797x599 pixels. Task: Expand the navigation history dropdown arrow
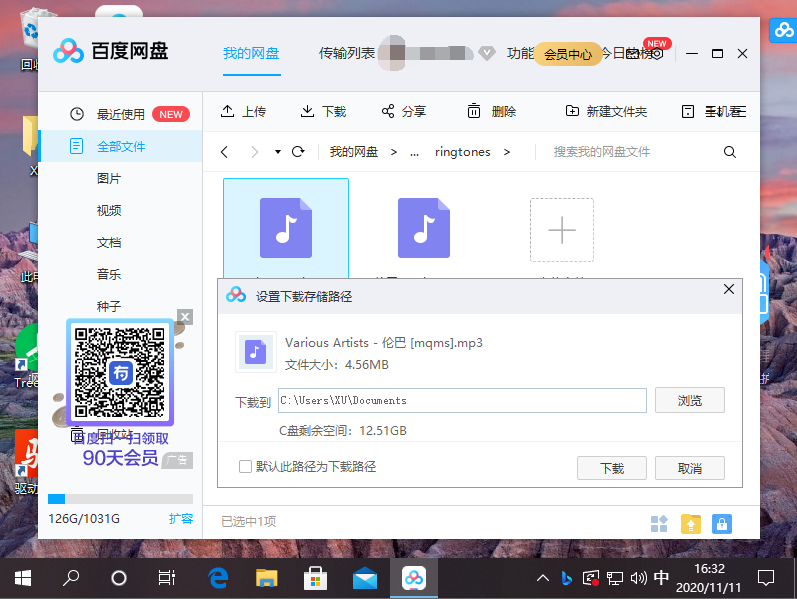pyautogui.click(x=277, y=152)
